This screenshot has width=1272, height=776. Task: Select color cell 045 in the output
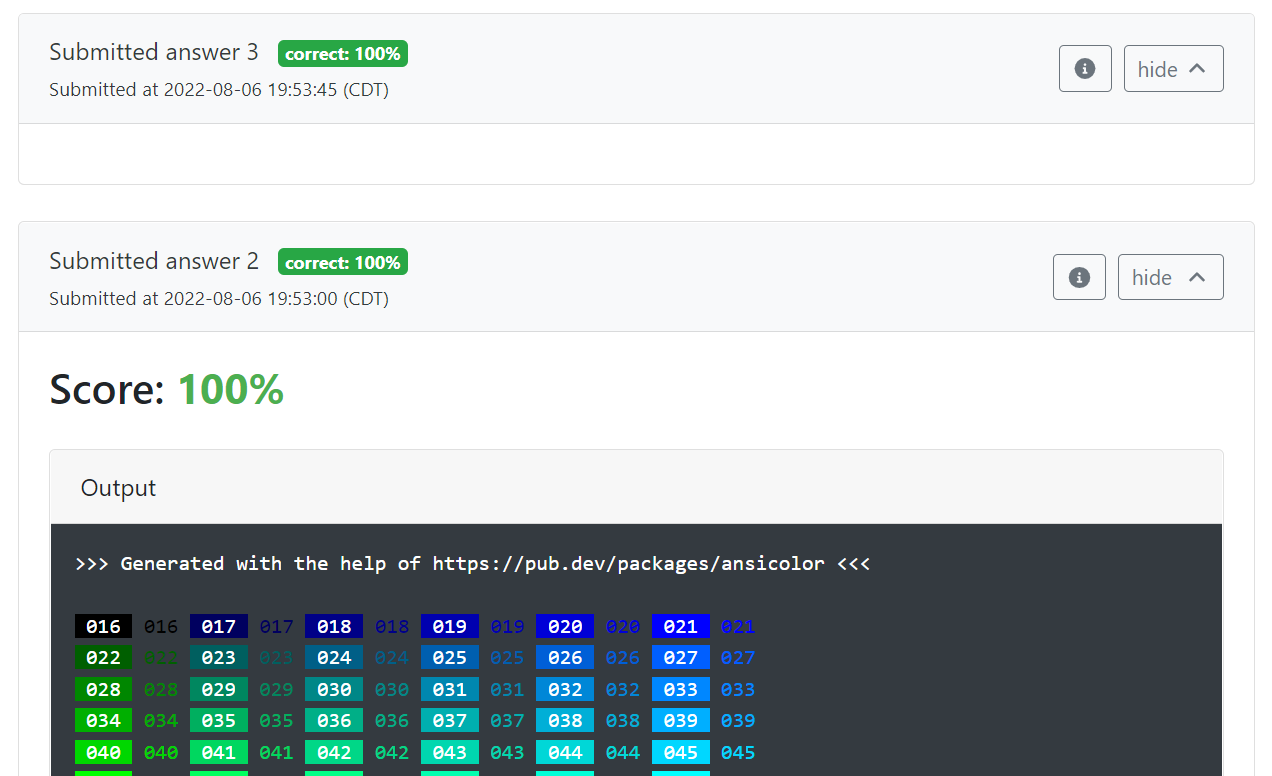click(x=681, y=752)
